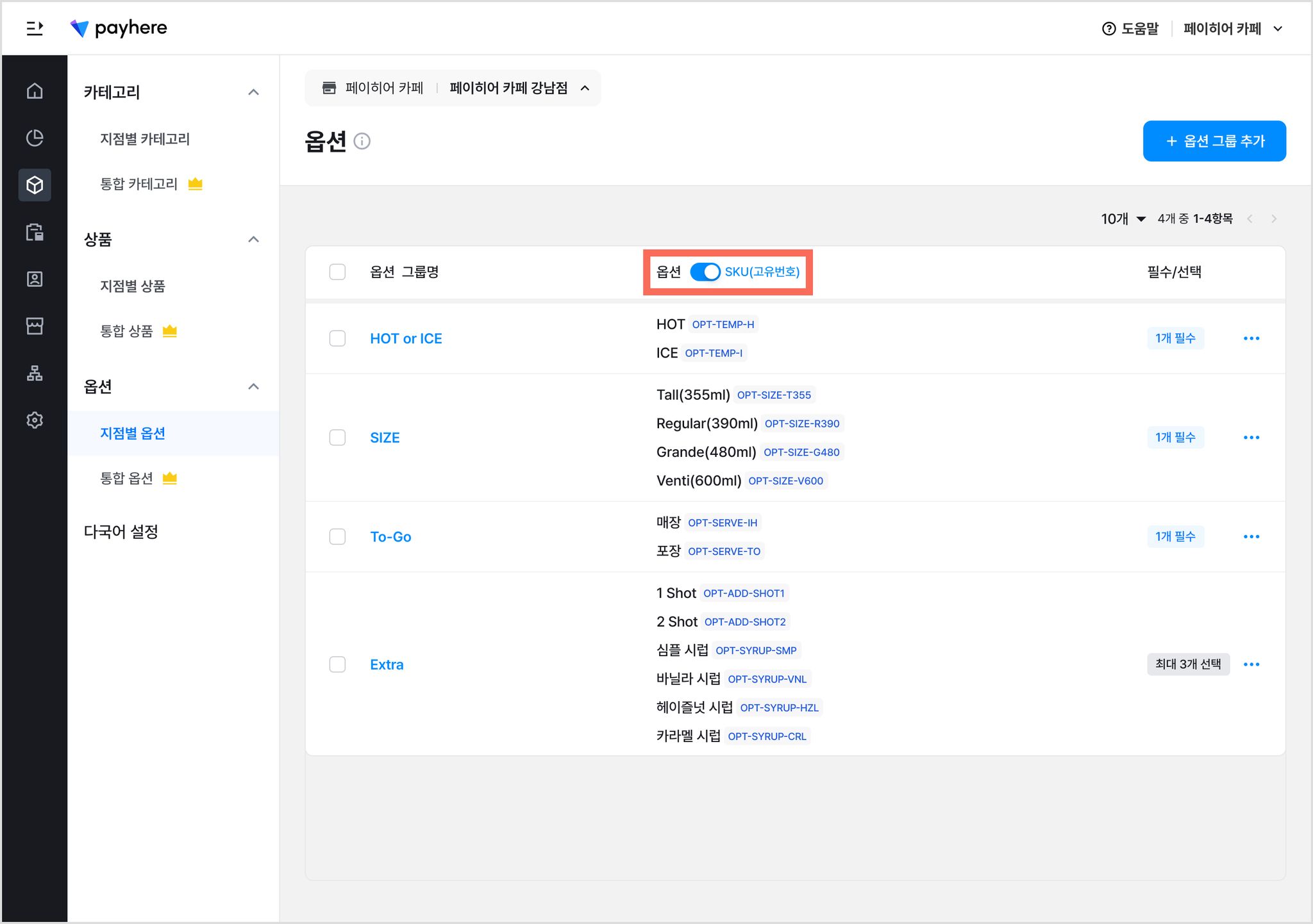1313x924 pixels.
Task: Collapse the 카테고리 section
Action: pos(254,92)
